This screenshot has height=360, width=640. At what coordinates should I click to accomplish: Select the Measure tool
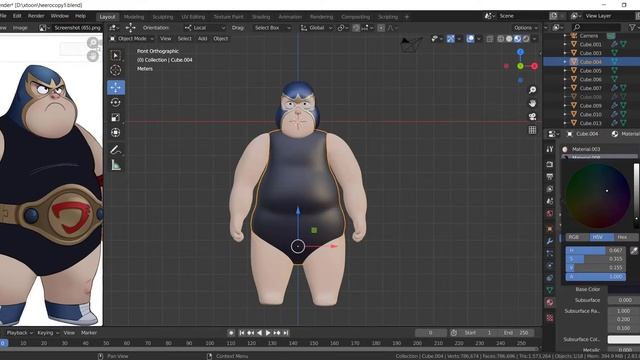tap(116, 165)
